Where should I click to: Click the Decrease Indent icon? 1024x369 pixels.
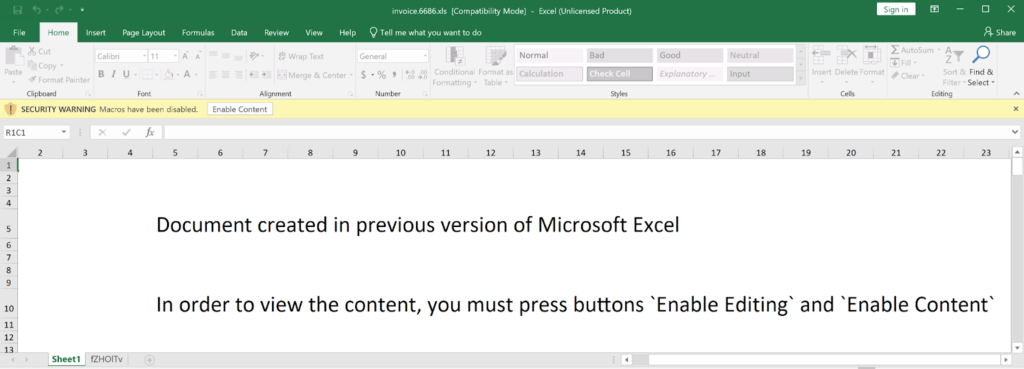point(254,75)
